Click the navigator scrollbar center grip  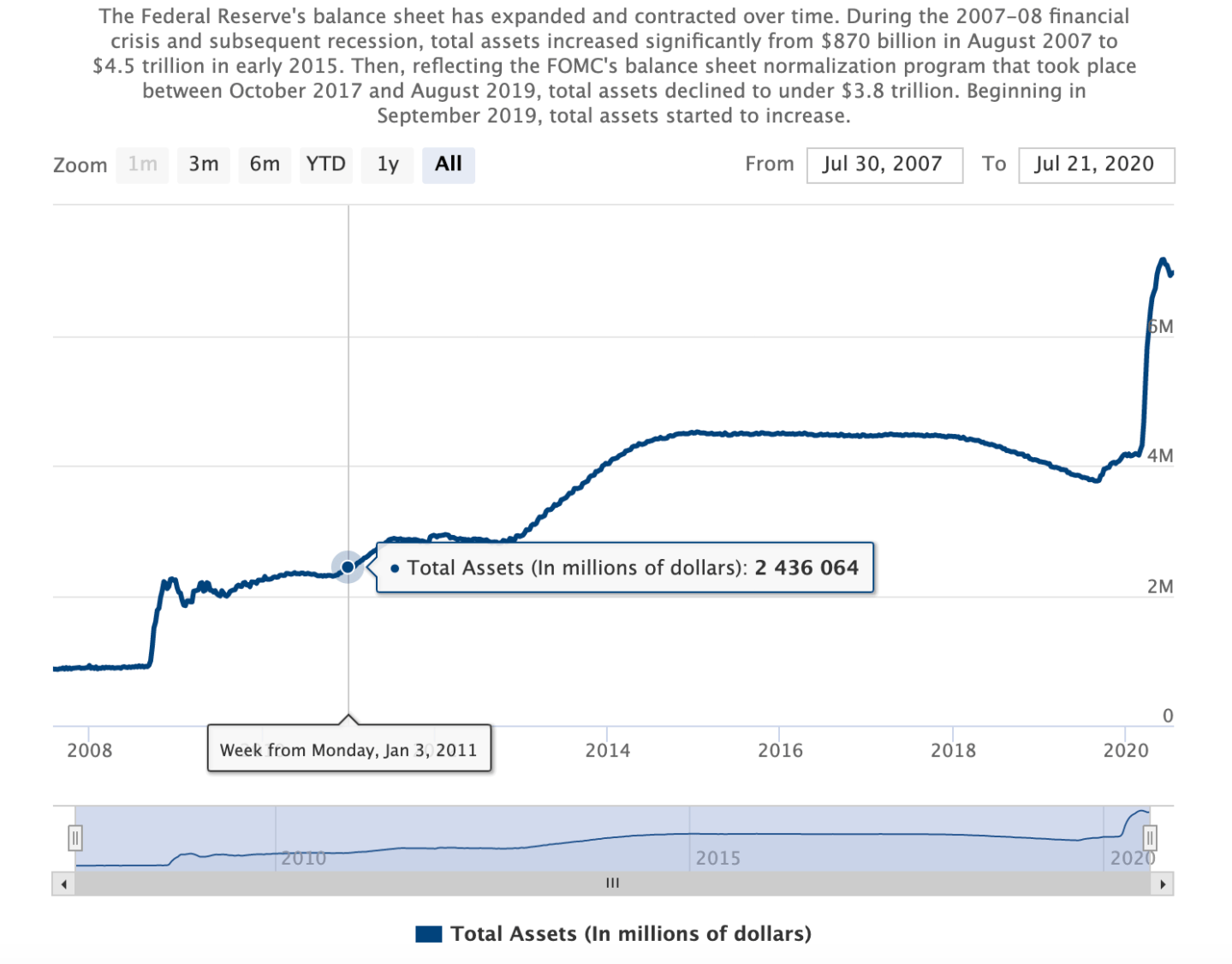[612, 884]
